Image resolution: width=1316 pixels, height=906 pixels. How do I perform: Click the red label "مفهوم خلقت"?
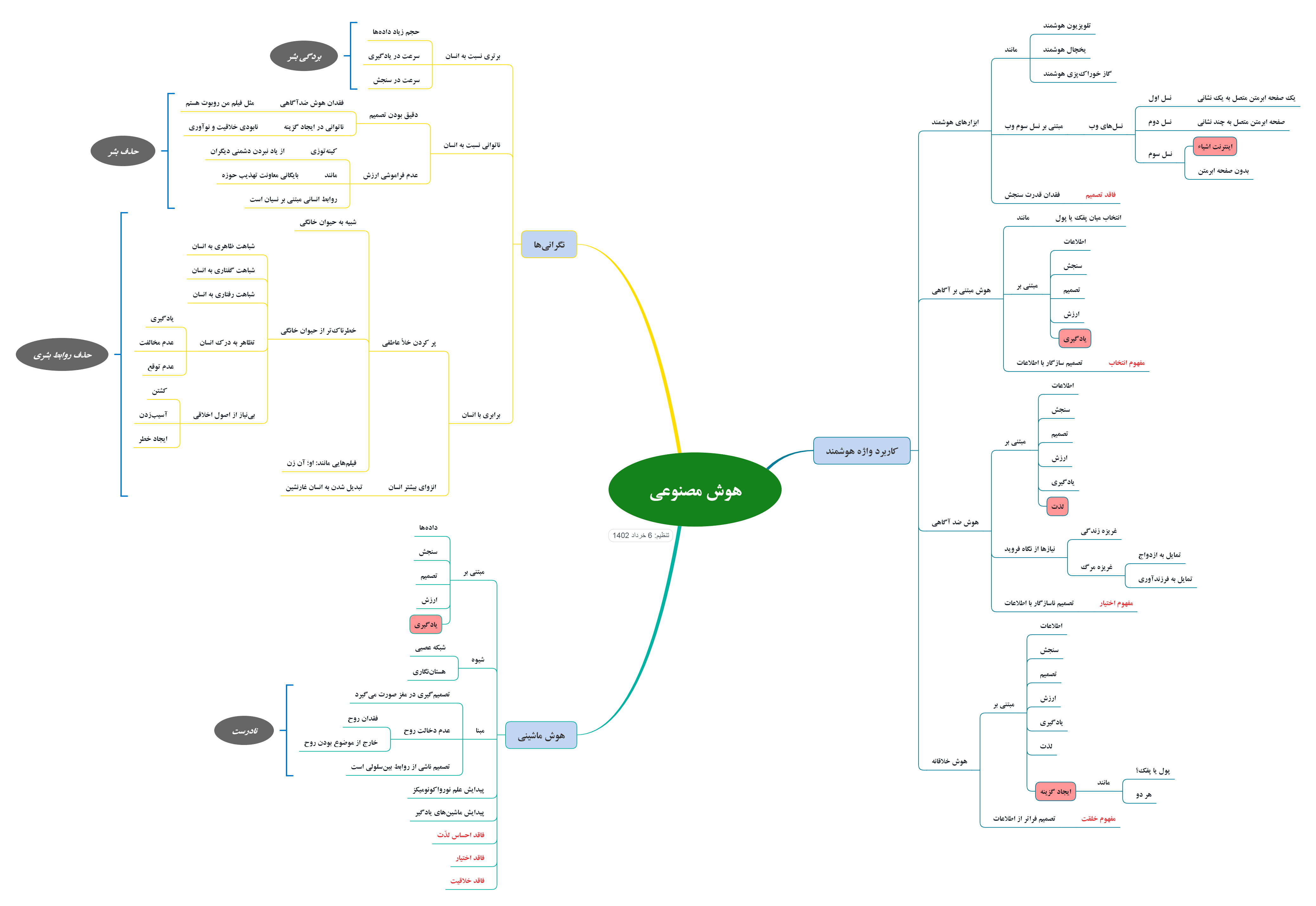1098,819
